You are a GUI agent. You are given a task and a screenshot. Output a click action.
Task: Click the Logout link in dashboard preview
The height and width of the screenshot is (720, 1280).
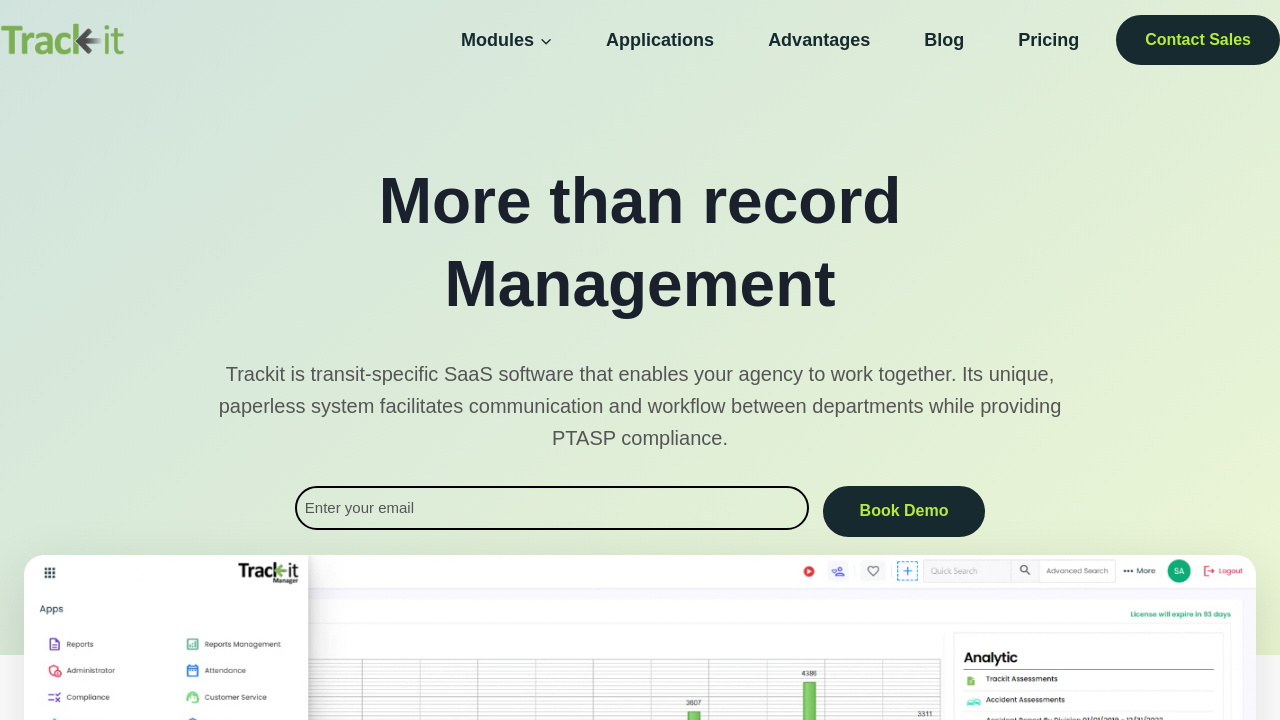(x=1223, y=571)
